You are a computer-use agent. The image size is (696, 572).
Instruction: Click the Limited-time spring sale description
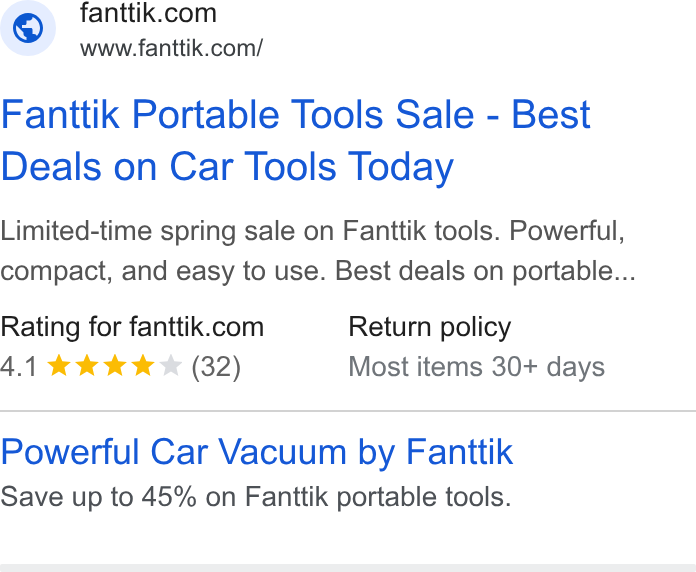click(x=318, y=251)
